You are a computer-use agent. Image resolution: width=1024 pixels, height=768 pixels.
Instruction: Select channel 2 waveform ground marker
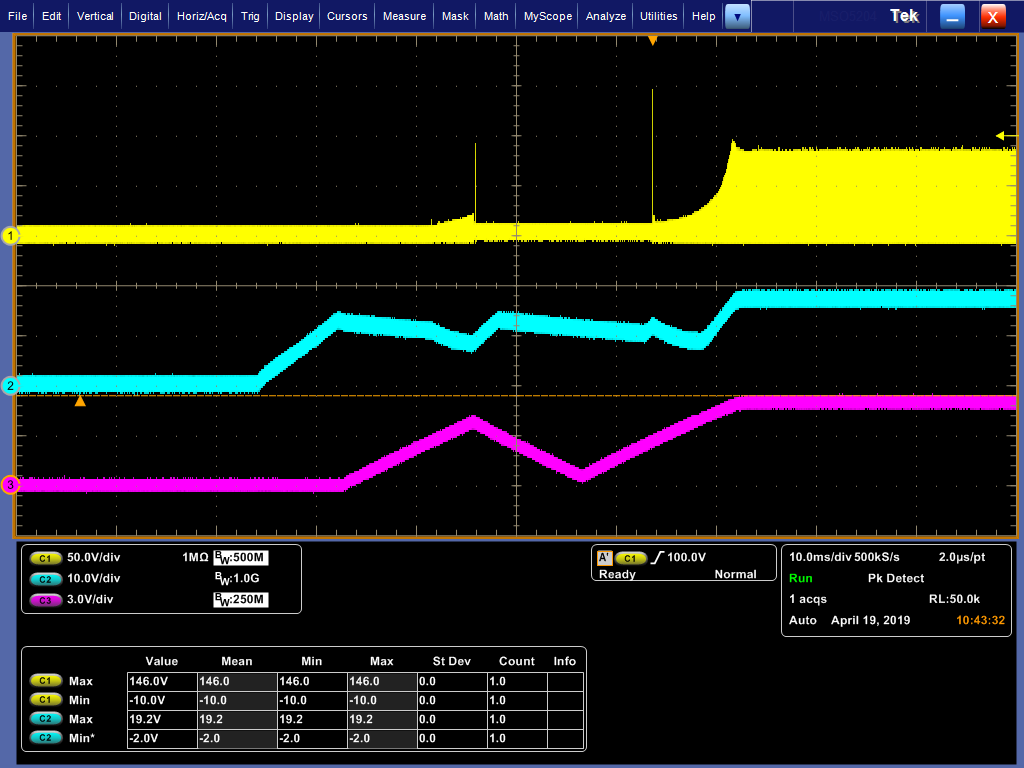pyautogui.click(x=10, y=386)
